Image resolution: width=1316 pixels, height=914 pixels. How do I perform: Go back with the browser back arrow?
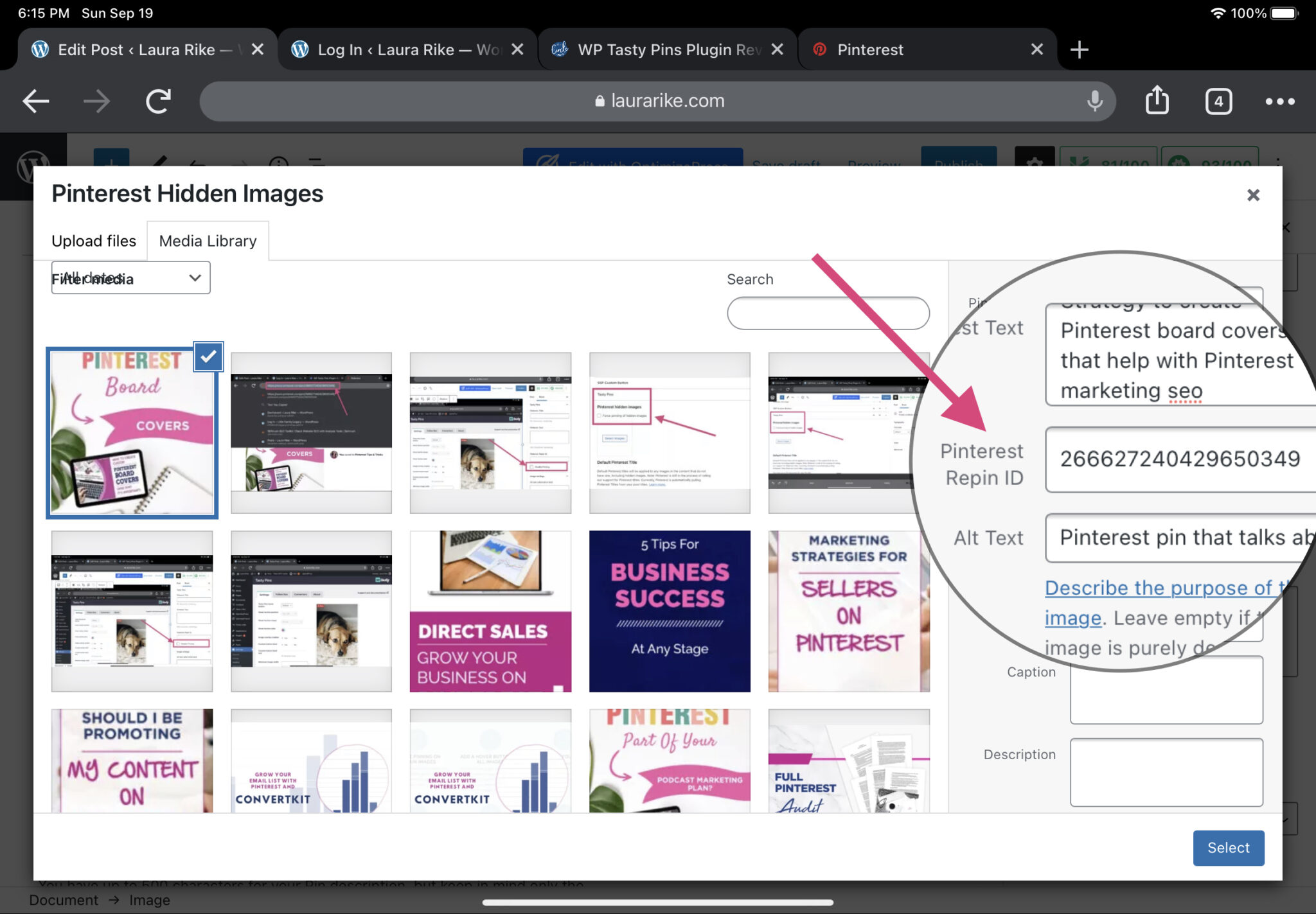(36, 101)
